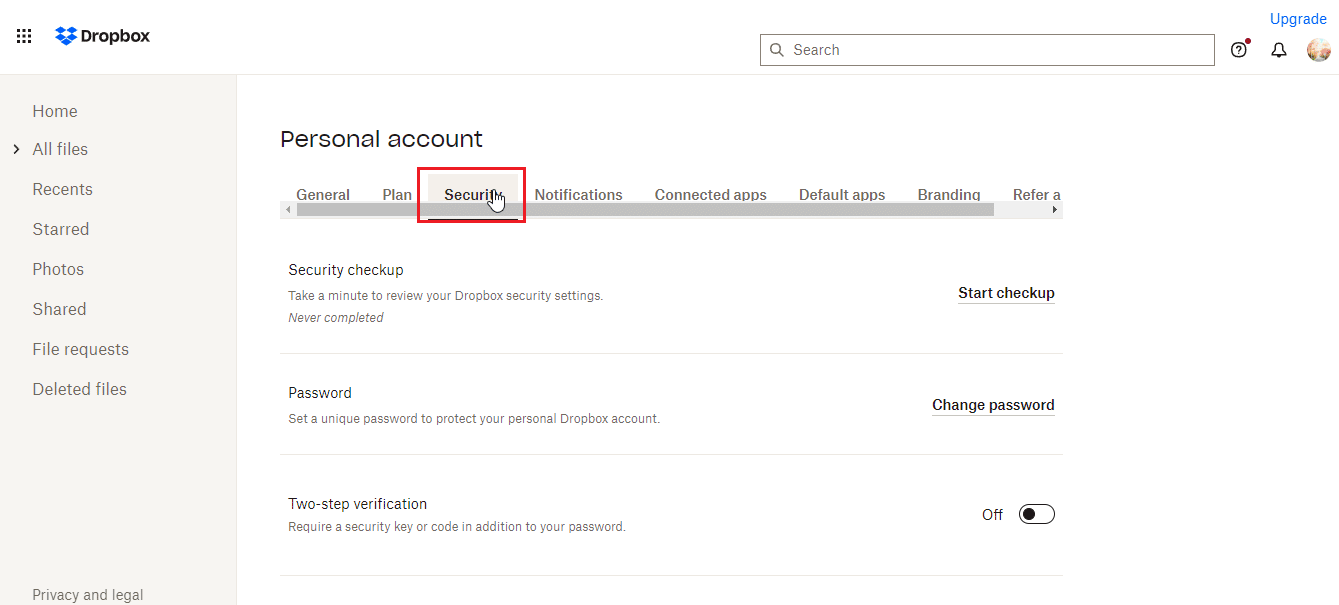Click the Dropbox logo
Viewport: 1339px width, 605px height.
(x=103, y=36)
